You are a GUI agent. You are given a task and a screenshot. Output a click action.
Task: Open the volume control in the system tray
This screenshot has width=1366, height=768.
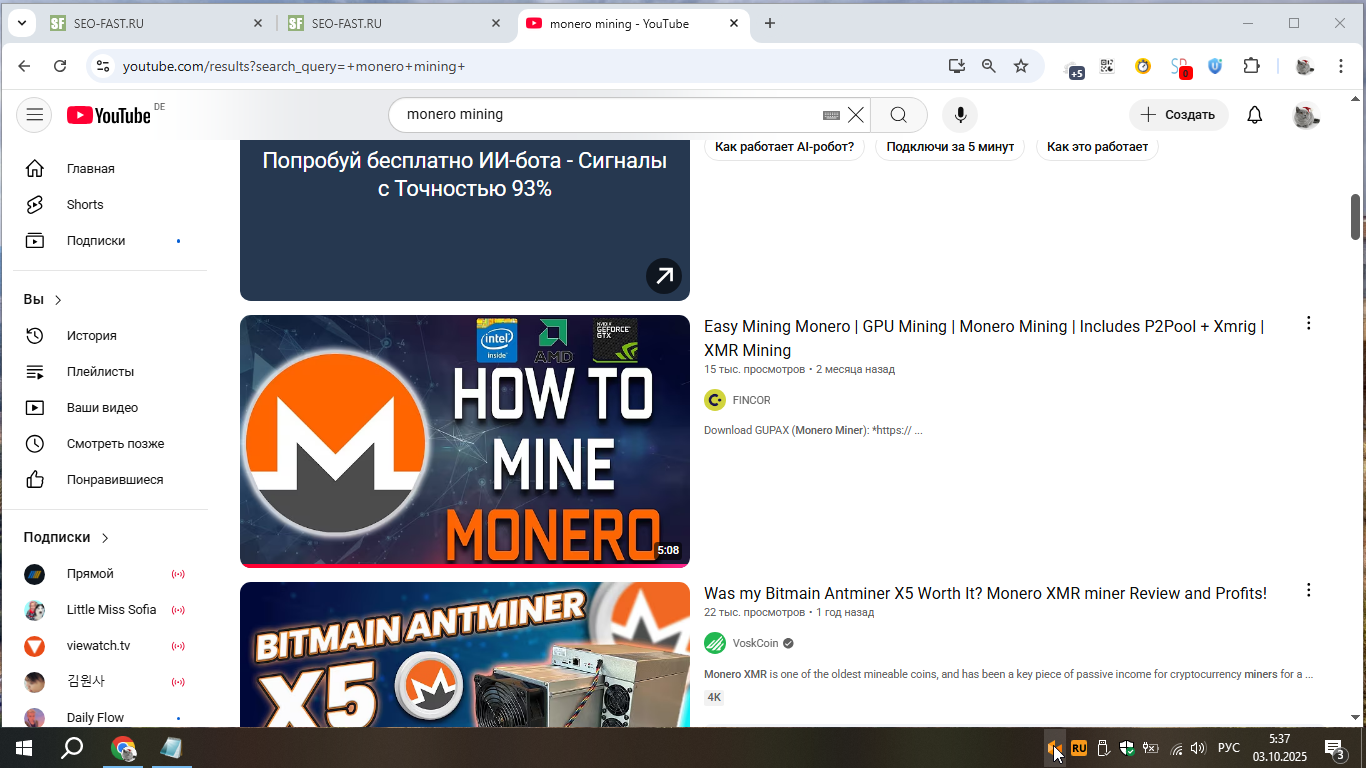click(x=1198, y=748)
